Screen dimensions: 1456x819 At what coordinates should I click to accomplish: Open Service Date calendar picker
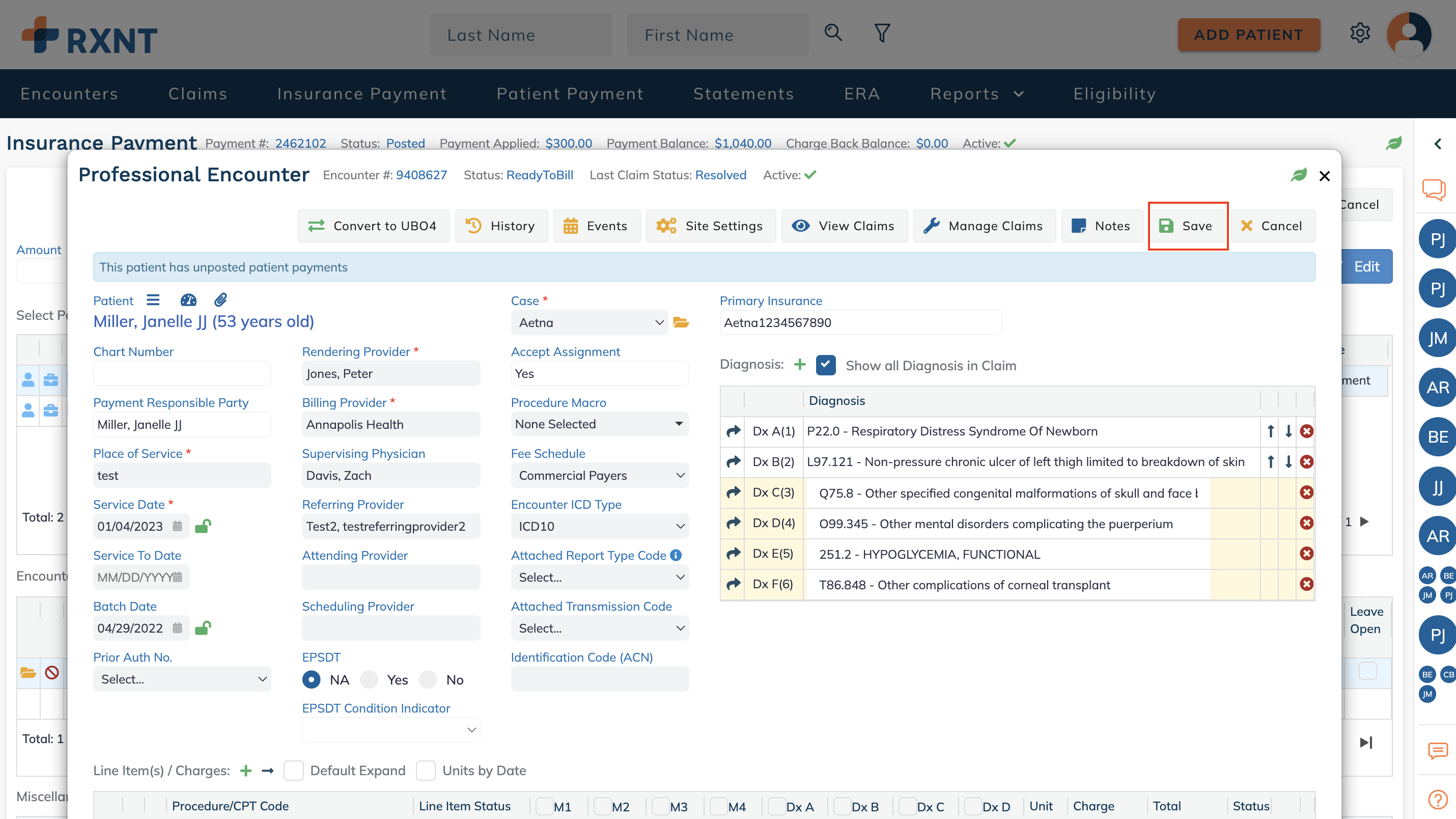point(178,526)
